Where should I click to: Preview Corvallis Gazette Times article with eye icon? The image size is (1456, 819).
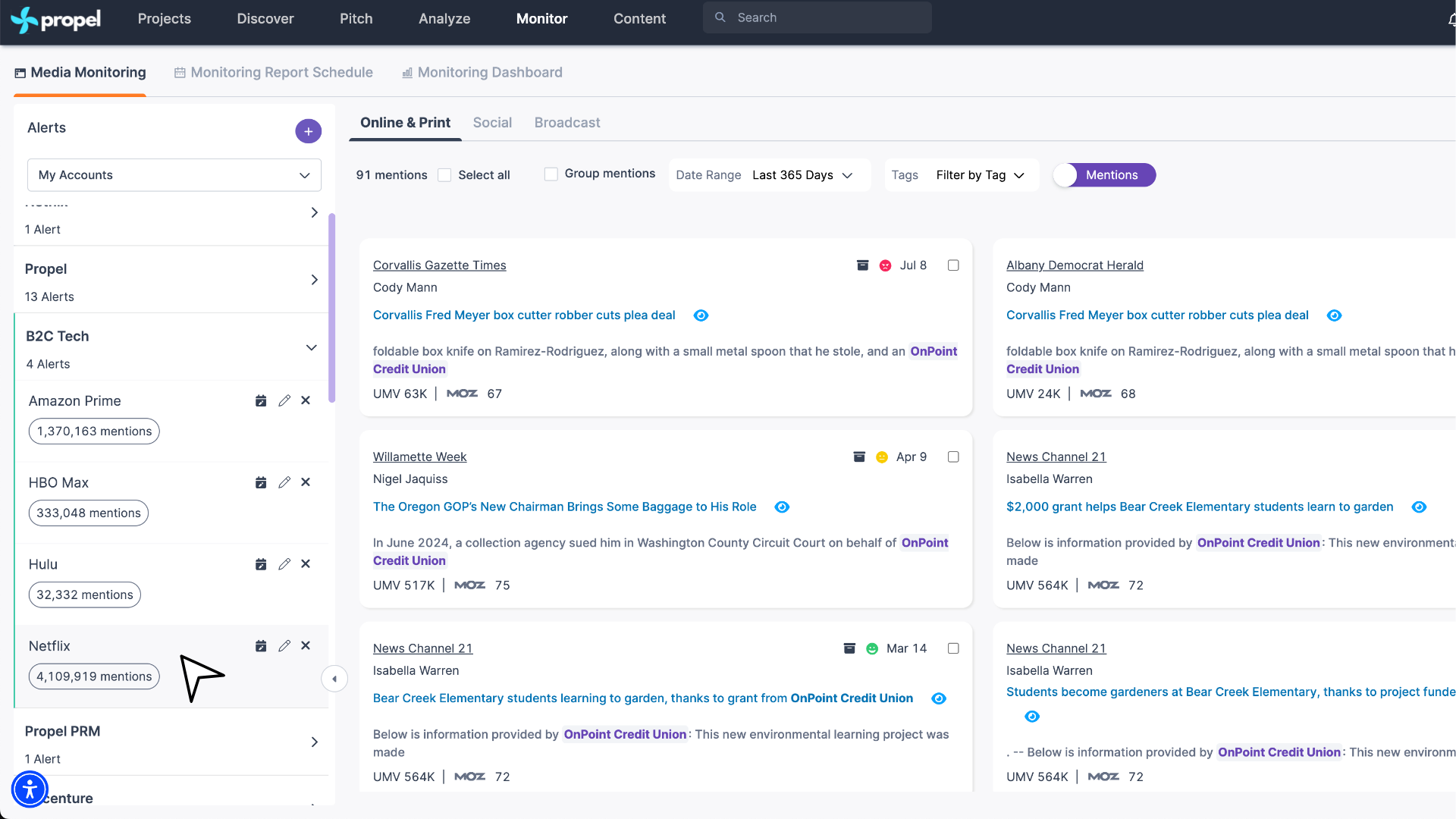pos(701,315)
